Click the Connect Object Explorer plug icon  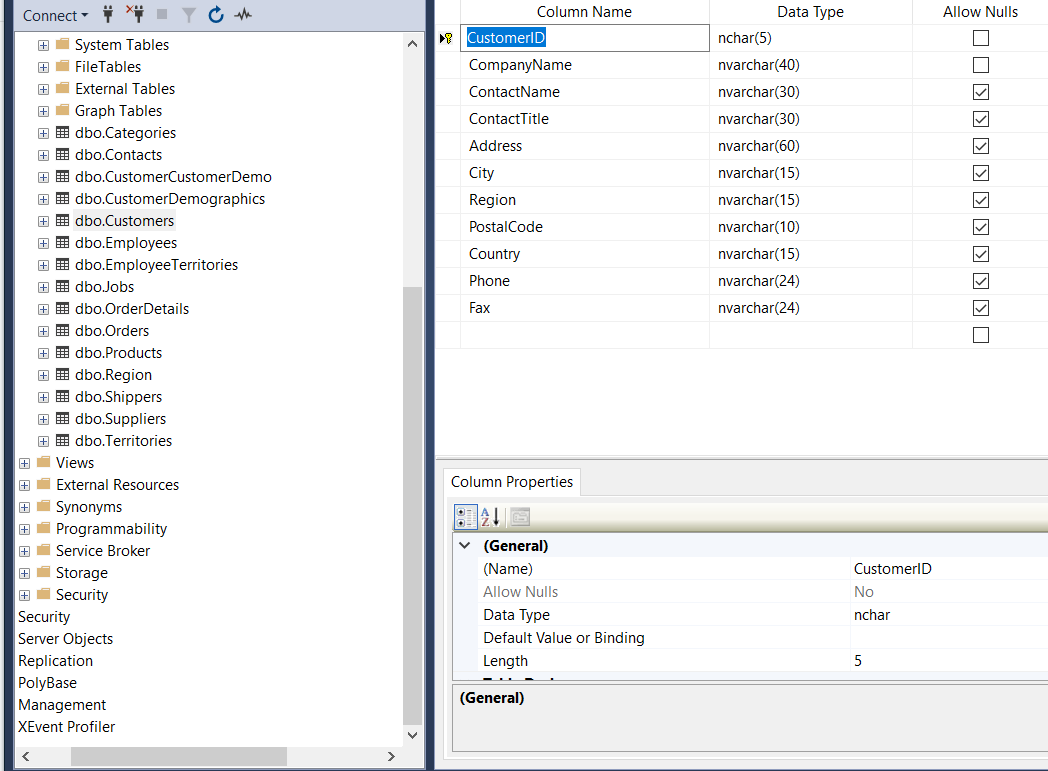tap(108, 14)
